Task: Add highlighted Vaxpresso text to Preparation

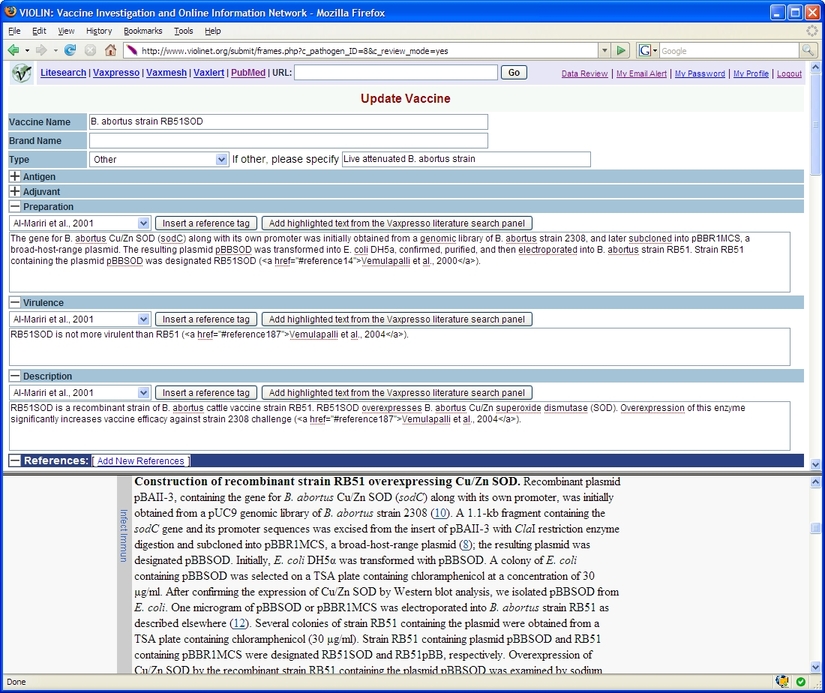Action: [x=397, y=223]
